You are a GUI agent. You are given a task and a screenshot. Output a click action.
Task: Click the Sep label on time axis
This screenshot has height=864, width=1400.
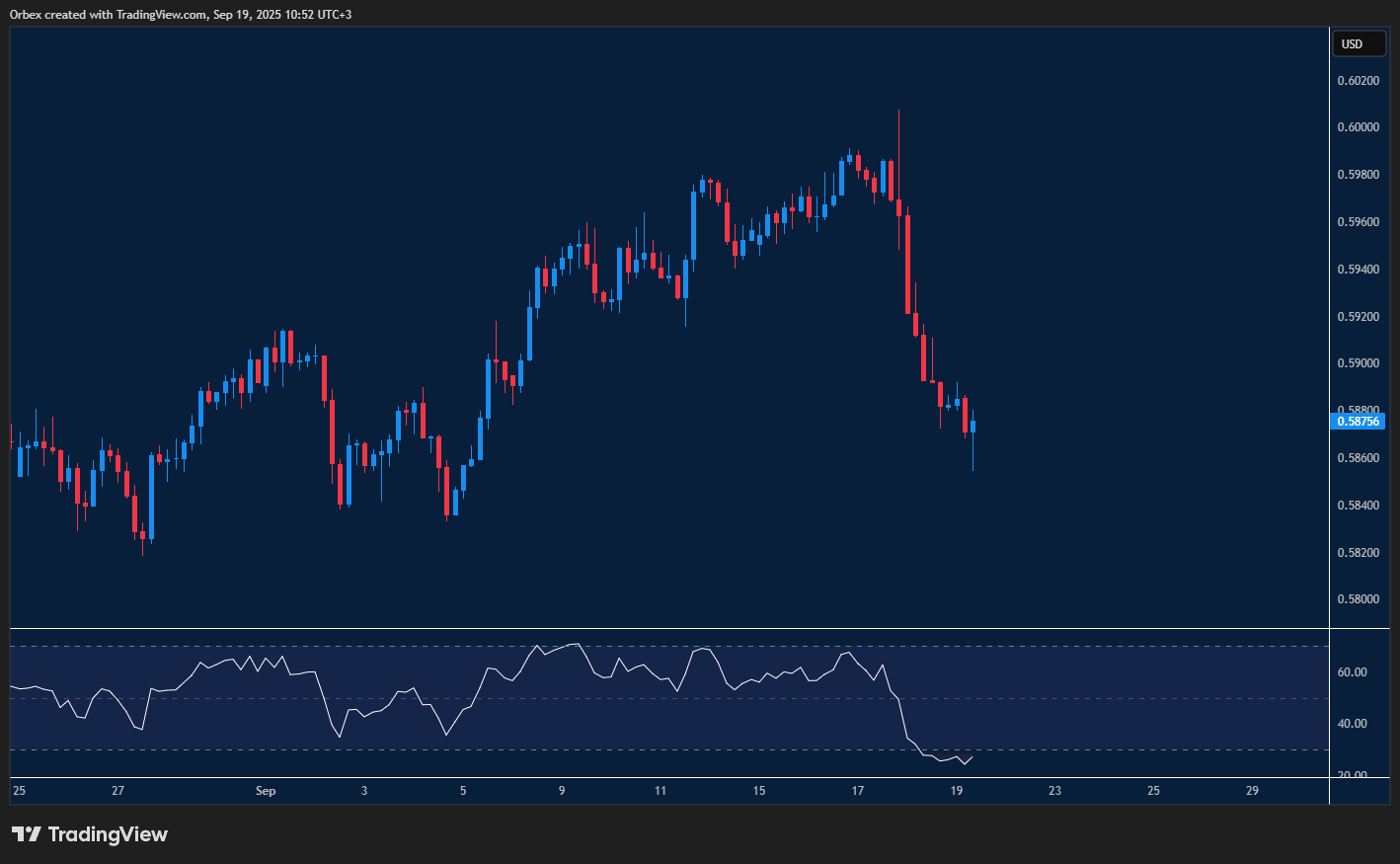point(265,791)
